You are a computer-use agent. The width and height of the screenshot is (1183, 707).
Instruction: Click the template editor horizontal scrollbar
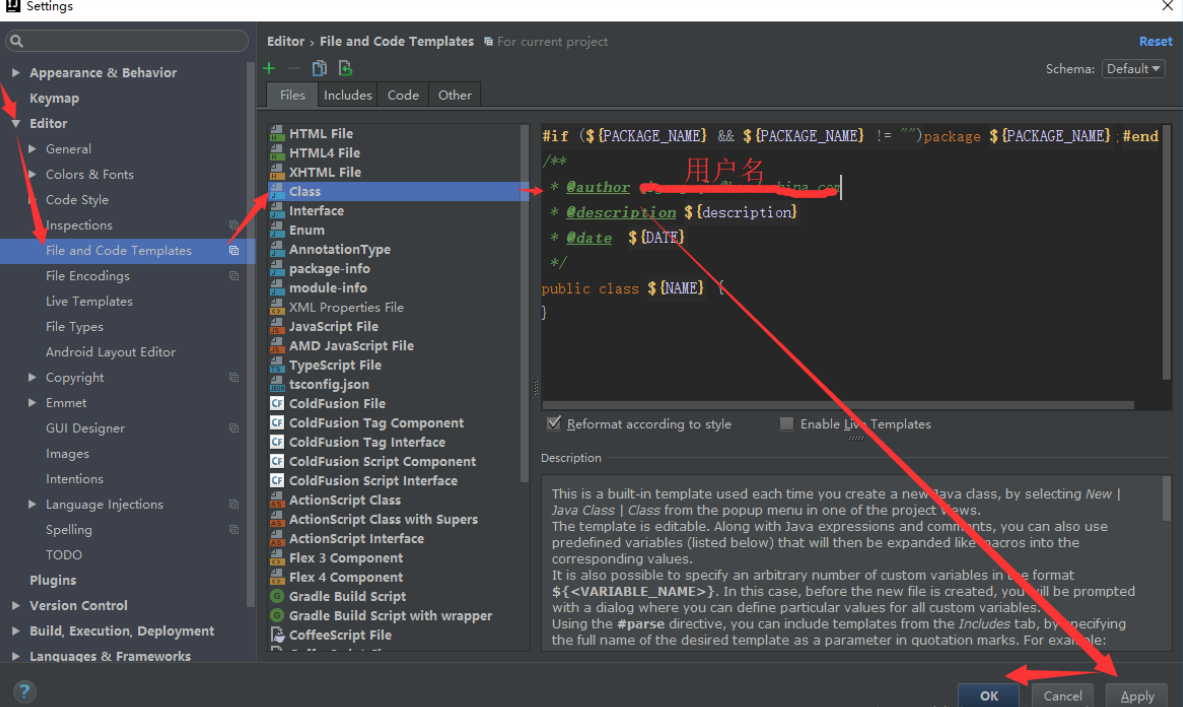click(x=837, y=405)
